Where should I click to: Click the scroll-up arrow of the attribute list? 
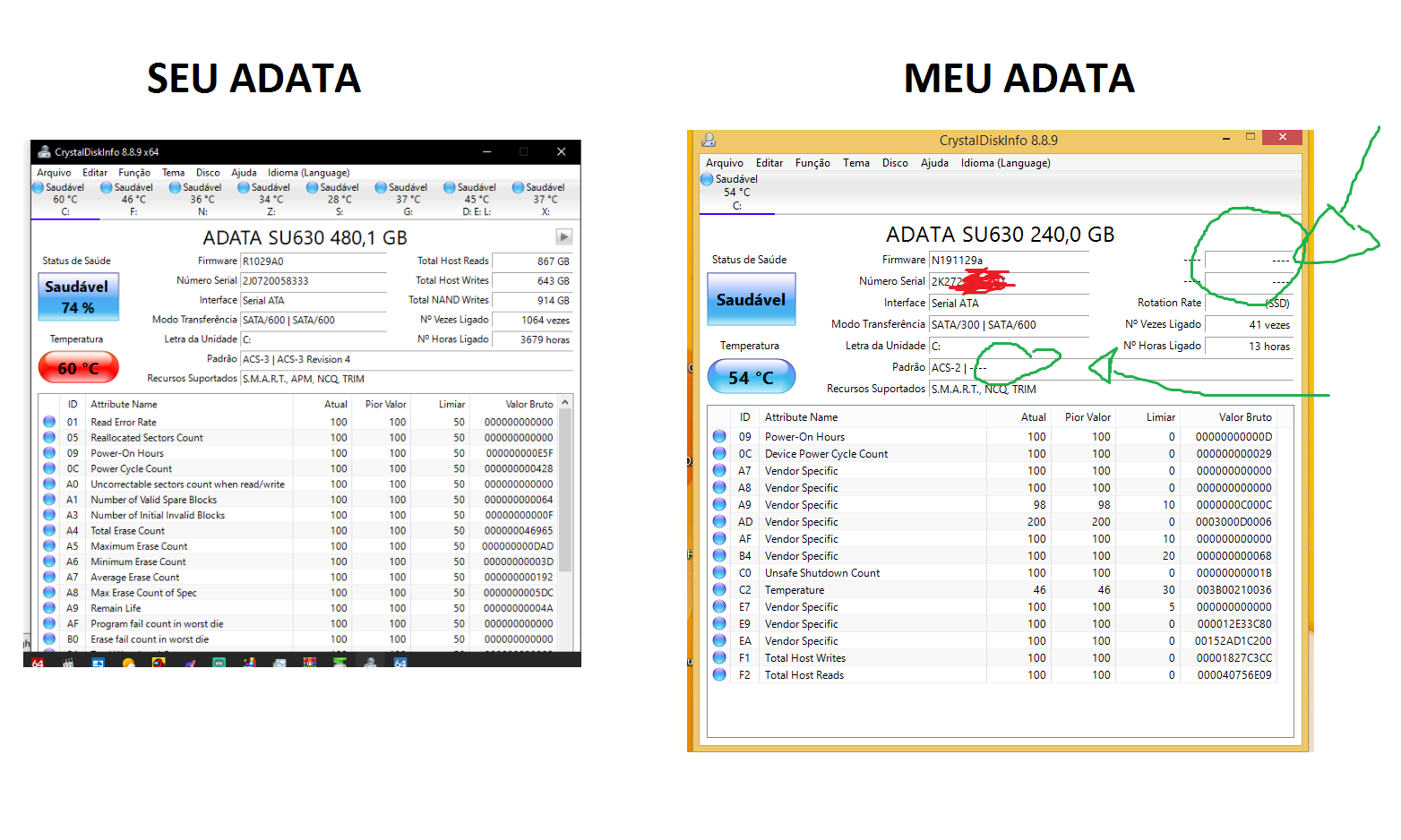tap(565, 404)
